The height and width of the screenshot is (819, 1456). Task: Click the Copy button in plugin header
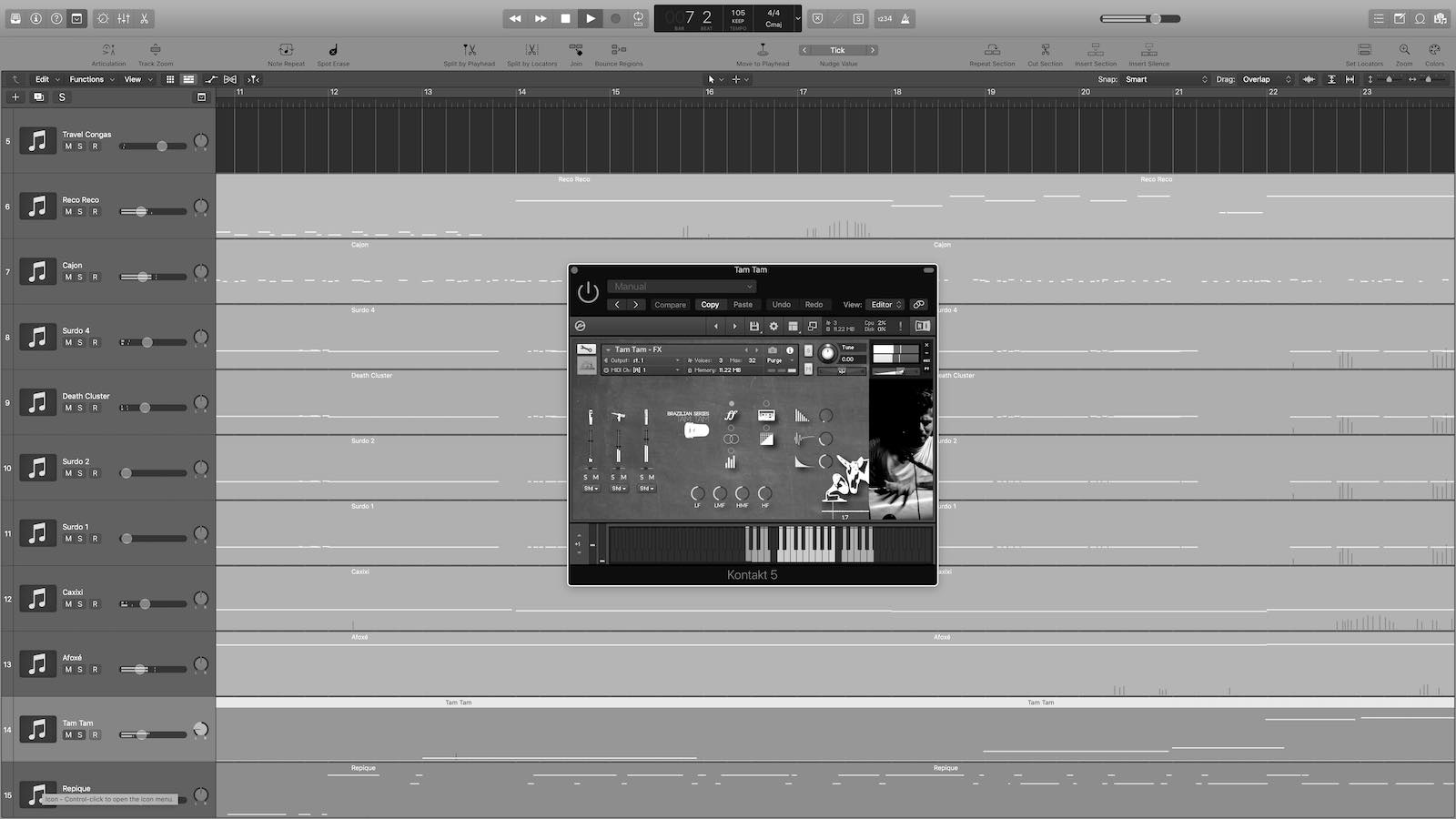(x=710, y=305)
